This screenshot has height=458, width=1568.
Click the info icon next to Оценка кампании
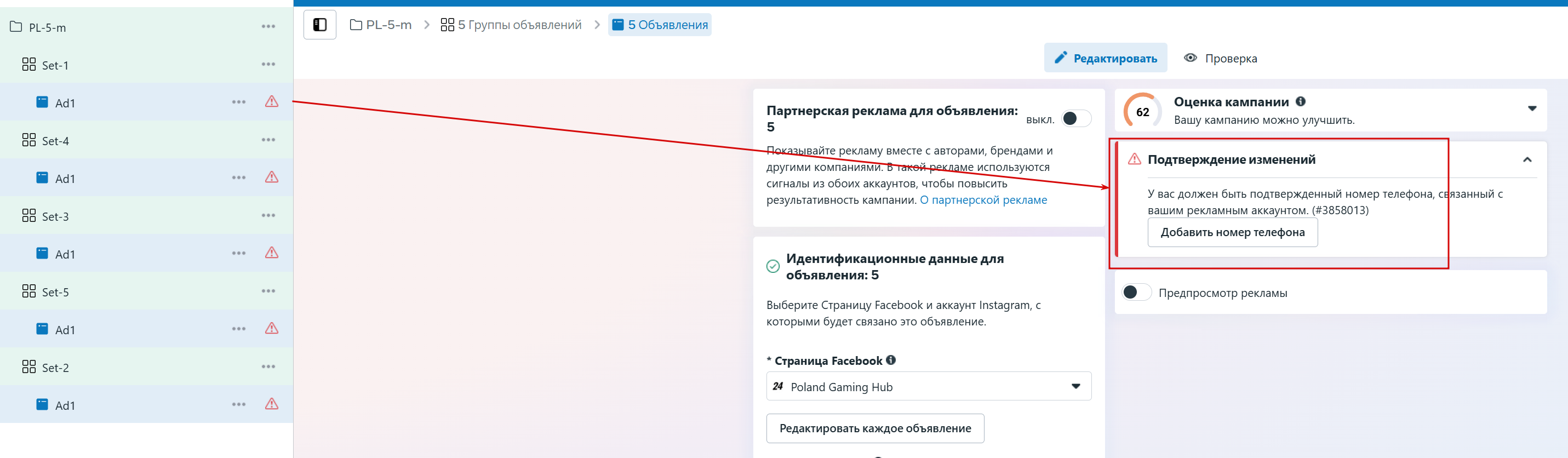(1300, 102)
